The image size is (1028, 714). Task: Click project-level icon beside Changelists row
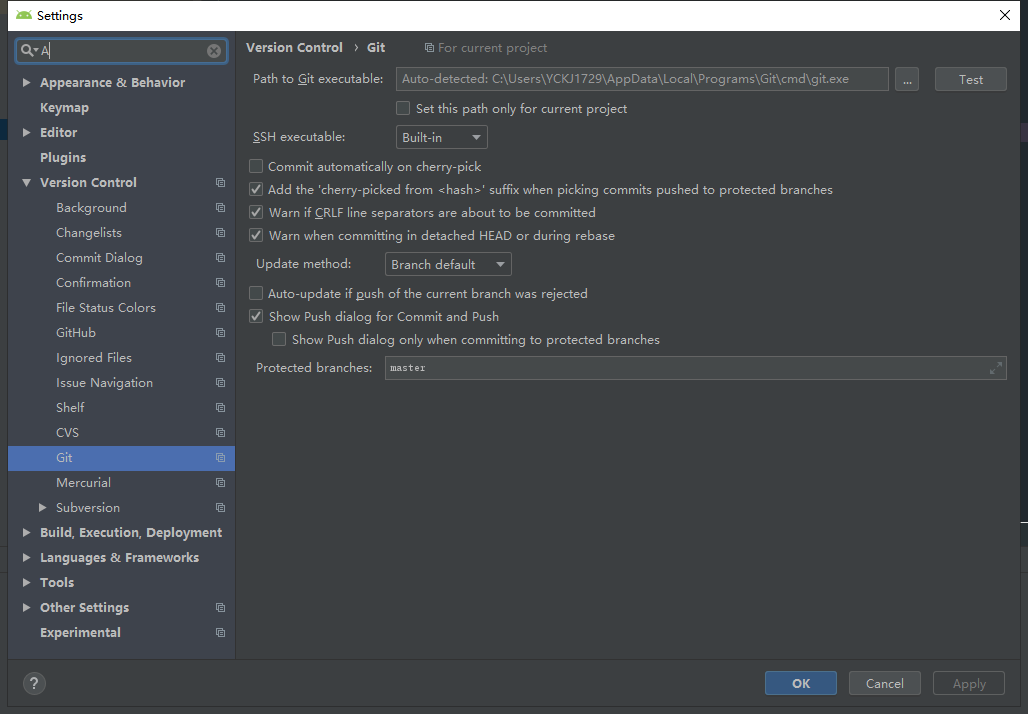coord(220,233)
